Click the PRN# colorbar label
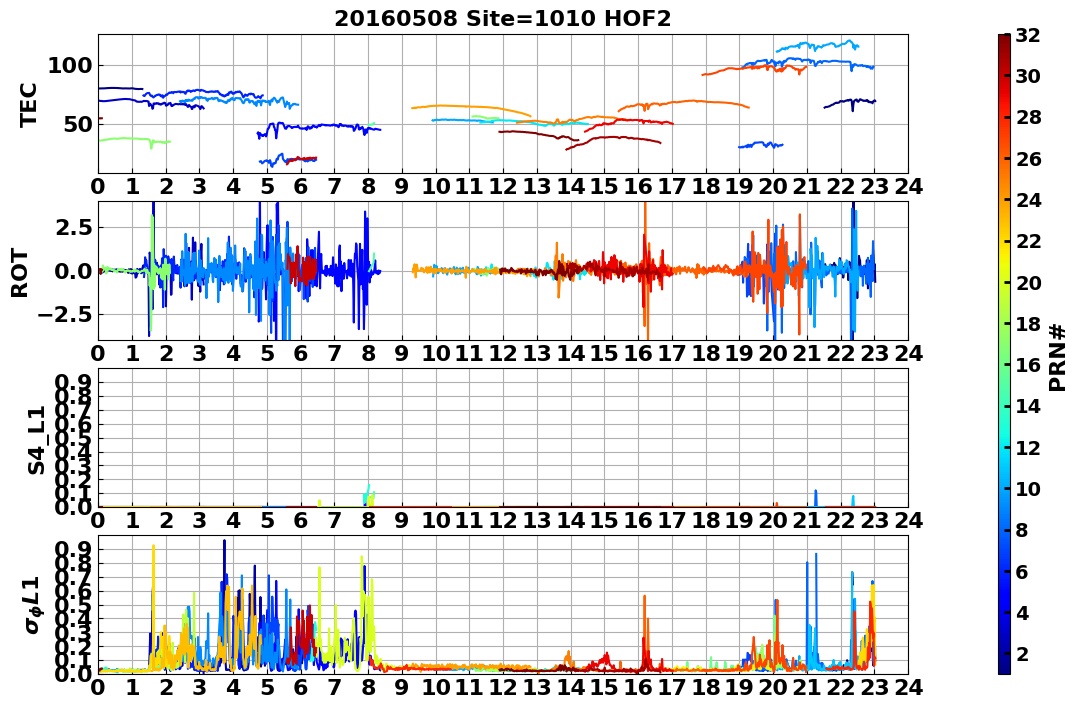The height and width of the screenshot is (709, 1077). point(1057,357)
